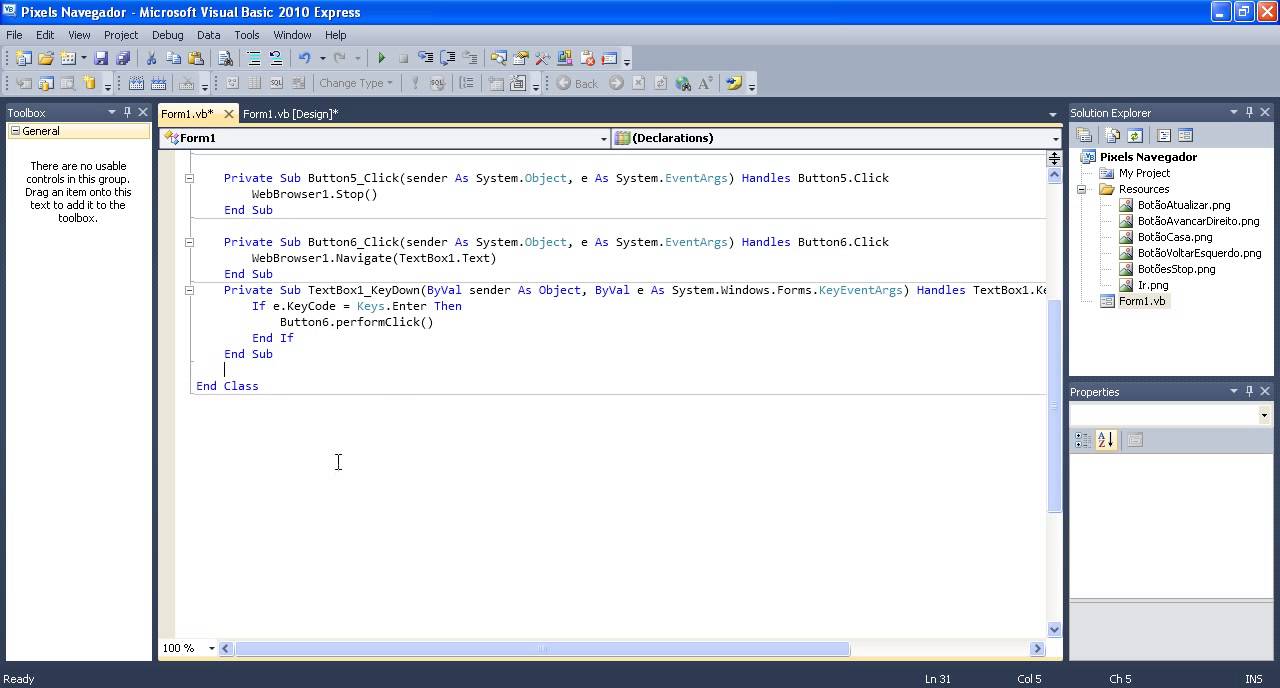Click the editor split bar handle
The height and width of the screenshot is (688, 1280).
(1054, 158)
